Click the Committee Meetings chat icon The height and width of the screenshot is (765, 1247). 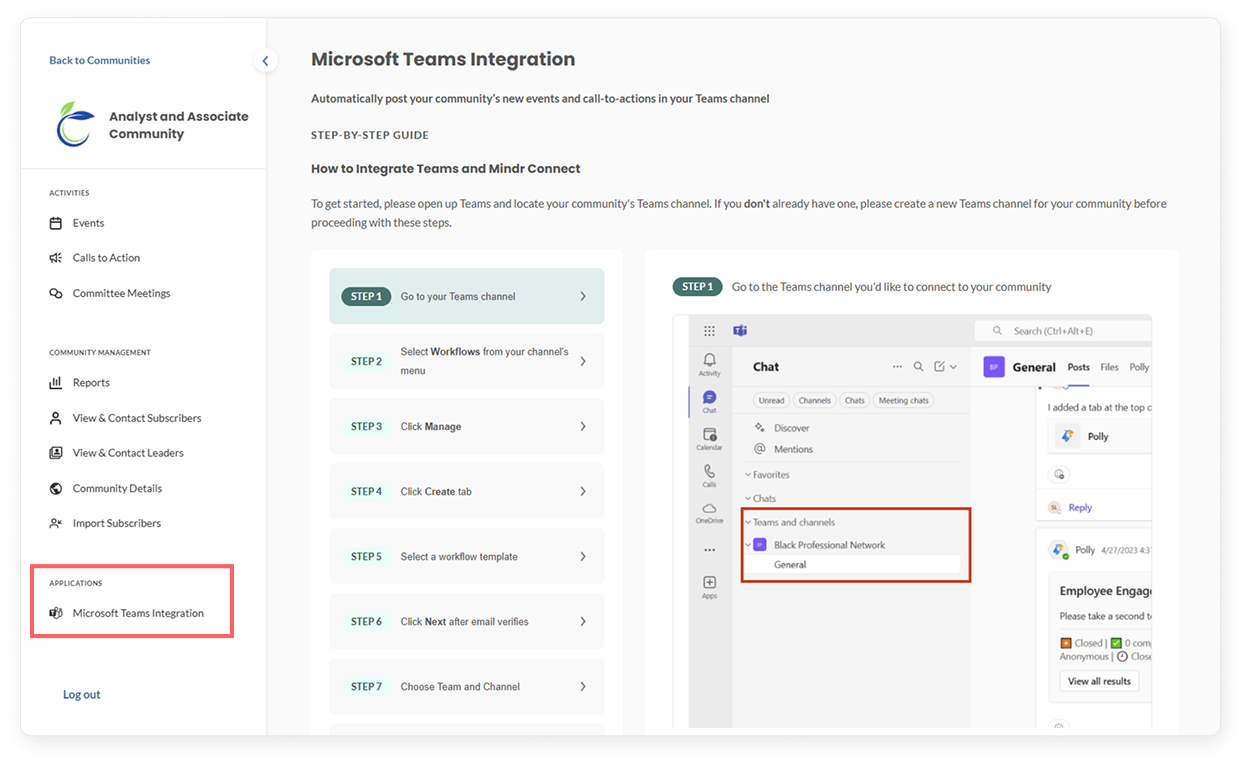[x=56, y=293]
